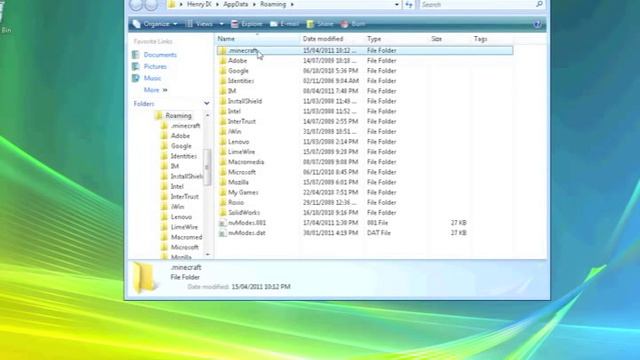Screen dimensions: 640x360
Task: Click the Back navigation button
Action: tap(136, 4)
